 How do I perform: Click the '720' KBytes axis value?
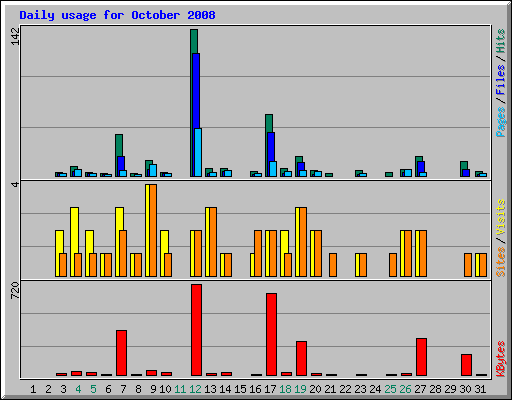click(15, 290)
